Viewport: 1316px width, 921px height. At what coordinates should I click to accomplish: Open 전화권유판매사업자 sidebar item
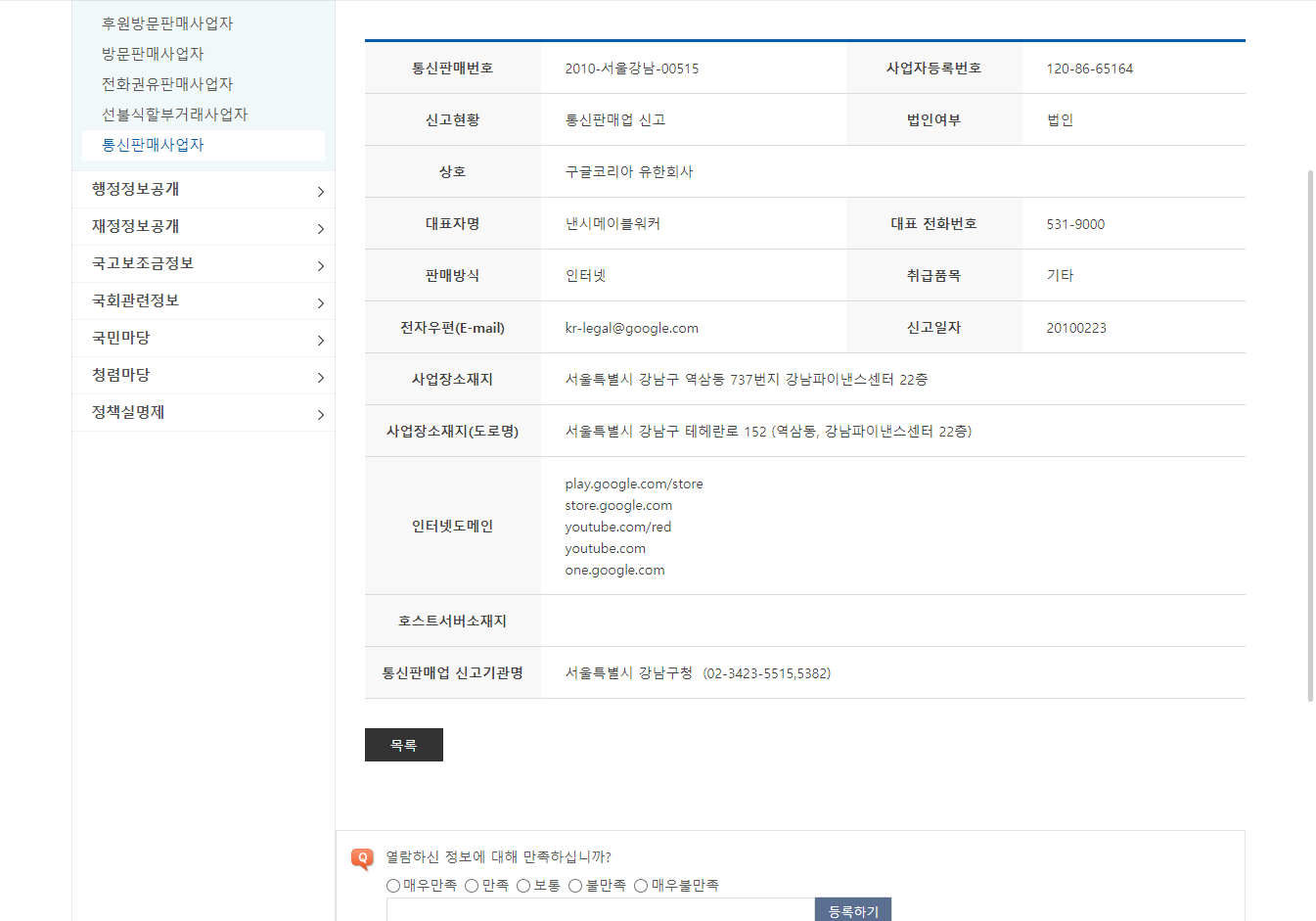(x=167, y=84)
